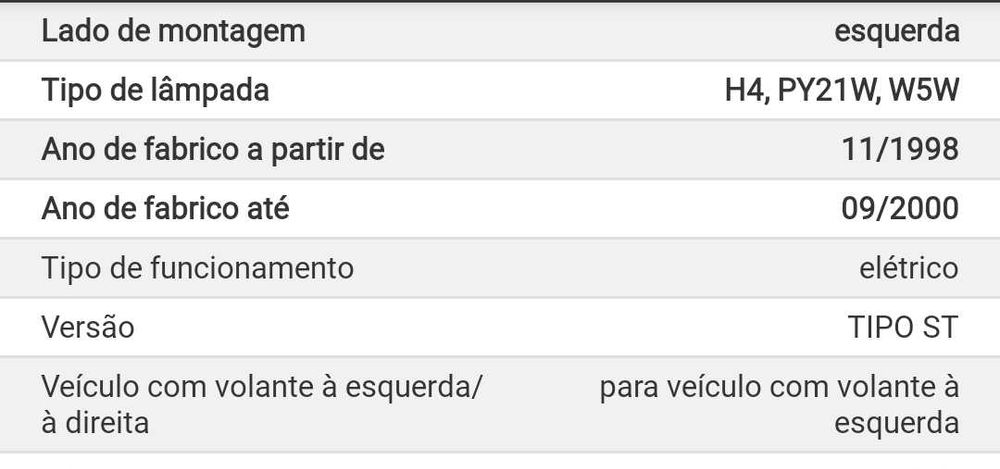Click the 'Tipo de funcionamento' label
1000x469 pixels.
pos(197,268)
